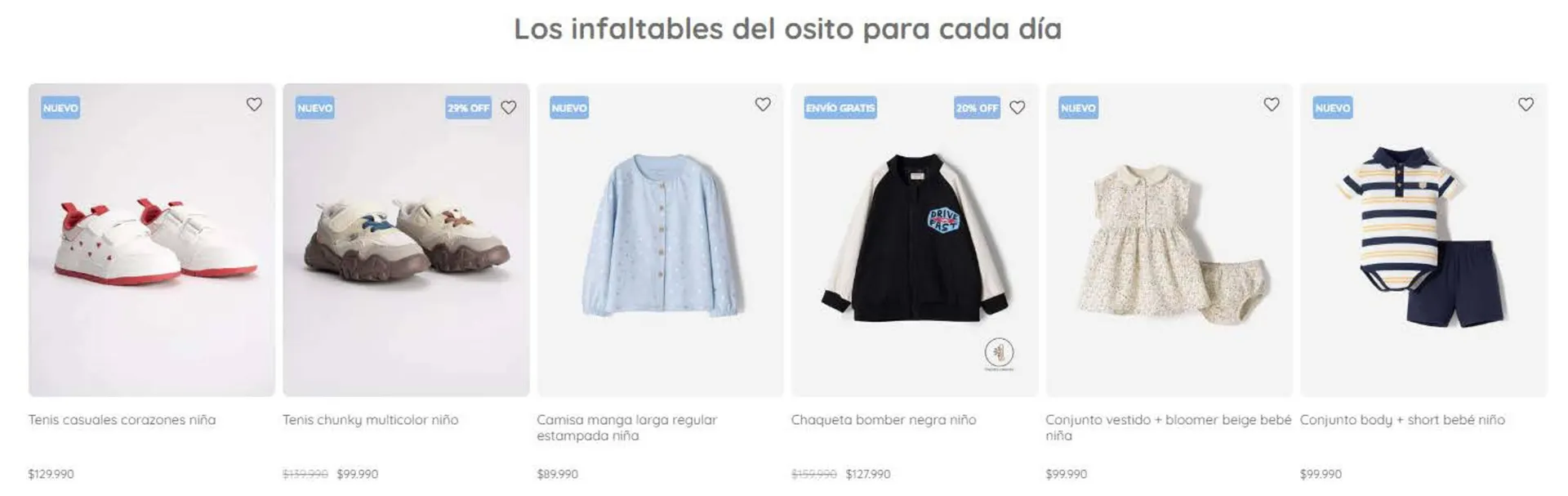Add Camisa manga larga to favorites heart

(763, 105)
